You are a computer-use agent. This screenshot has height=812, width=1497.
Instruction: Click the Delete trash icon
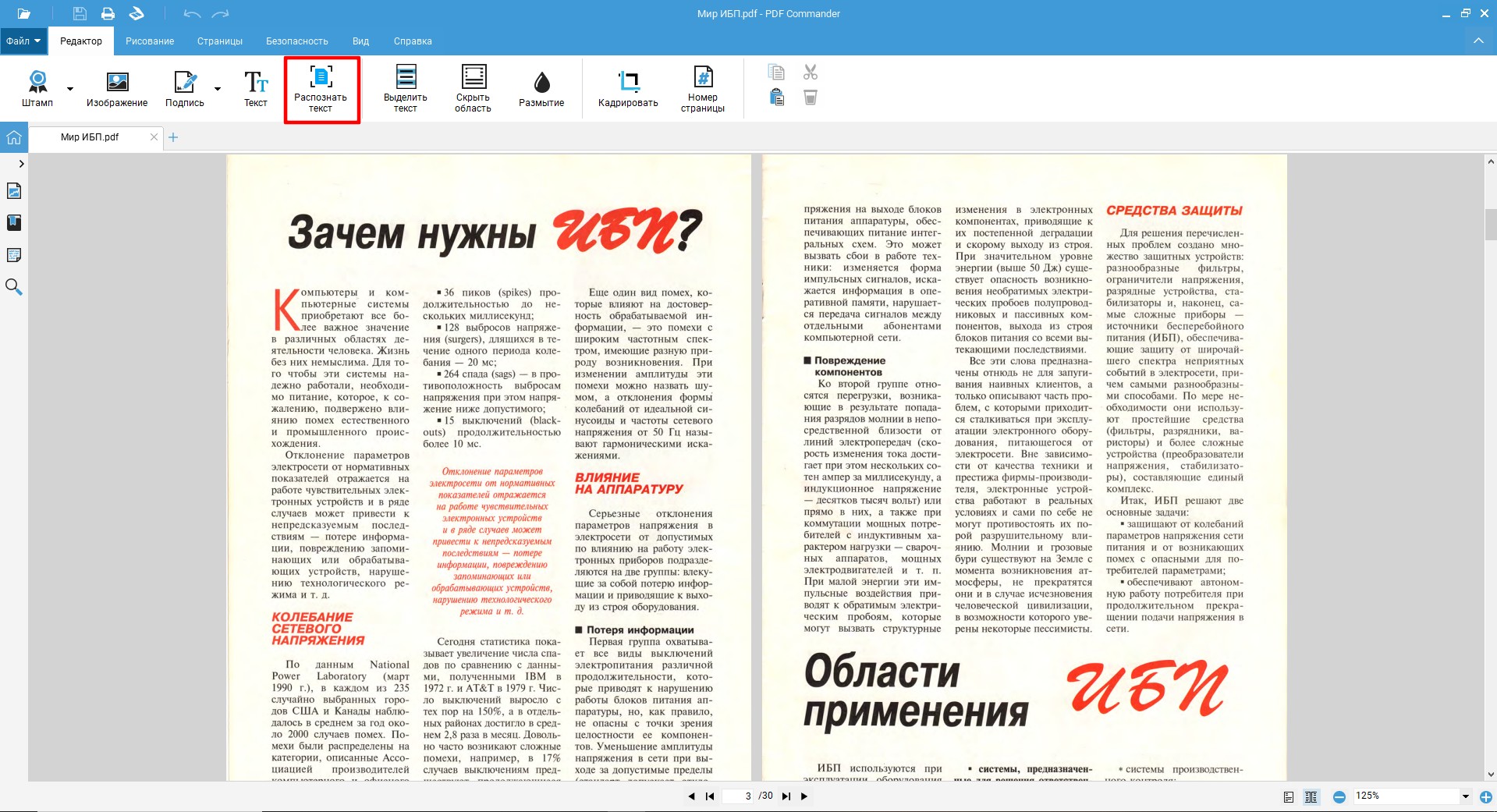tap(811, 98)
